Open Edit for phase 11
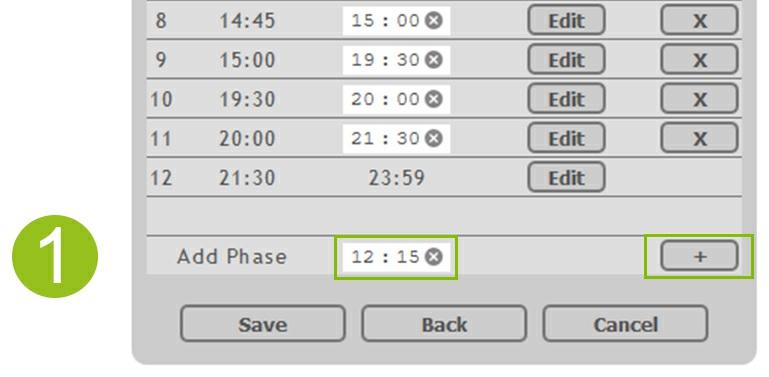The image size is (769, 377). 566,138
